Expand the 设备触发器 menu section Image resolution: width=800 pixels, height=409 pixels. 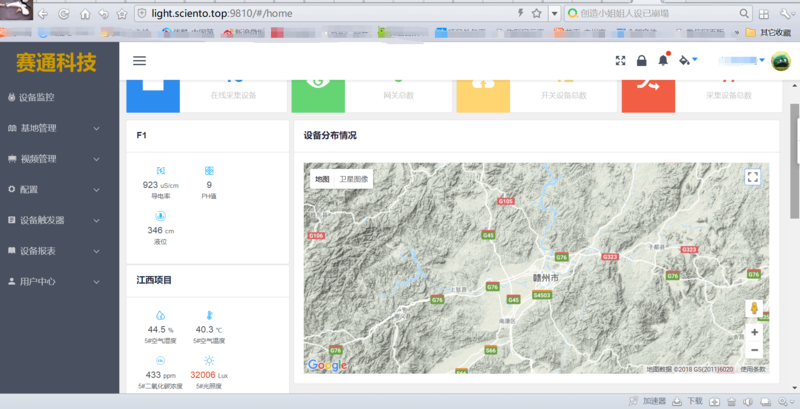[x=59, y=220]
